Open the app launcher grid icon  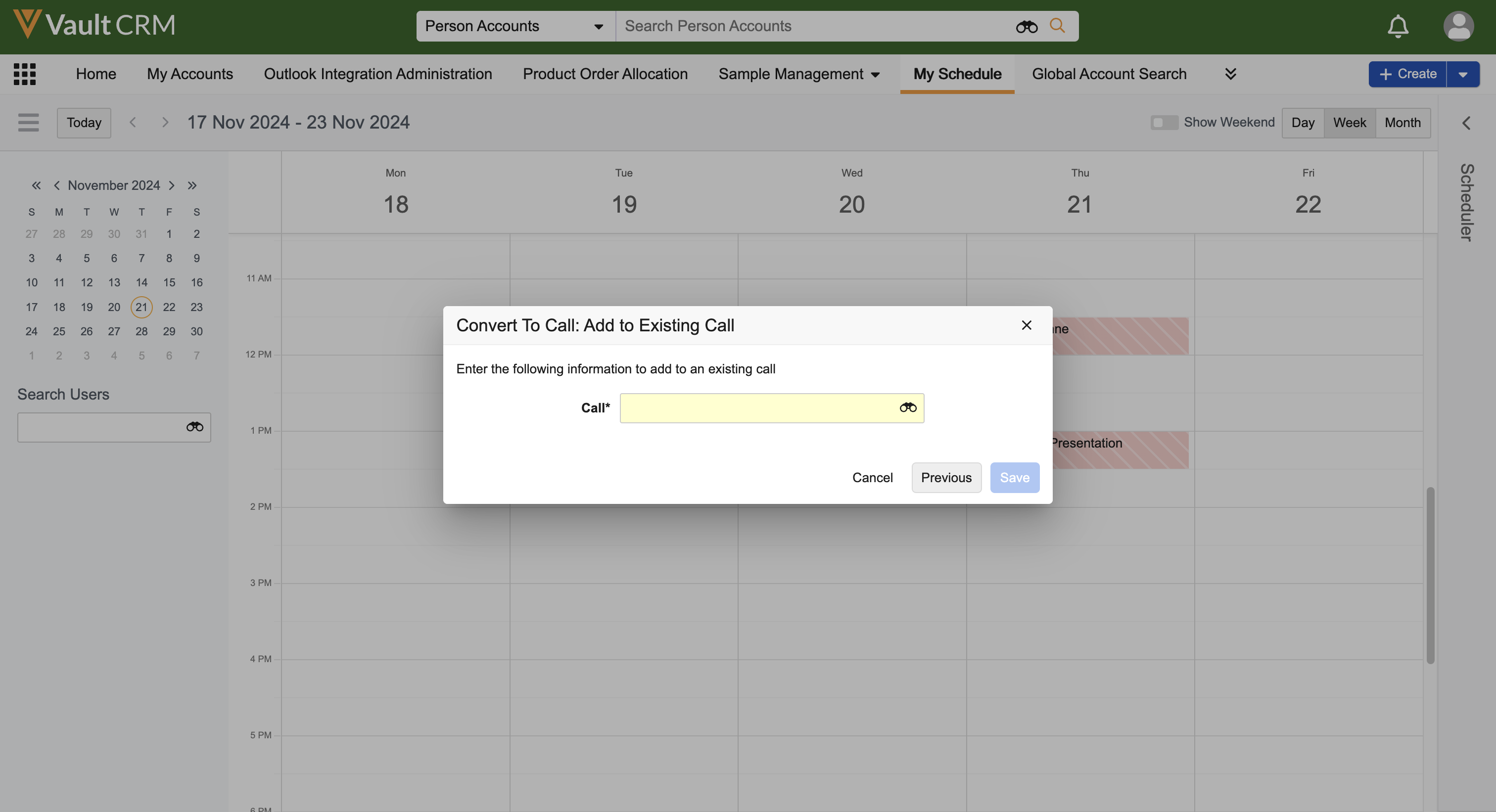(24, 74)
